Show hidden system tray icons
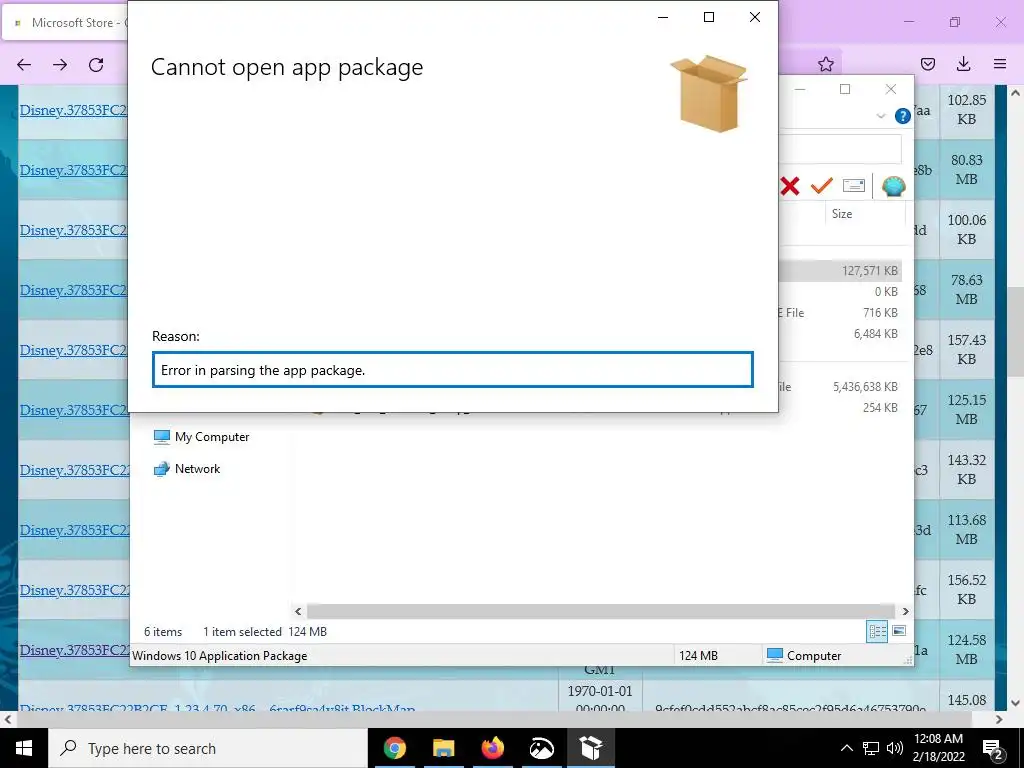This screenshot has height=768, width=1024. (x=846, y=748)
